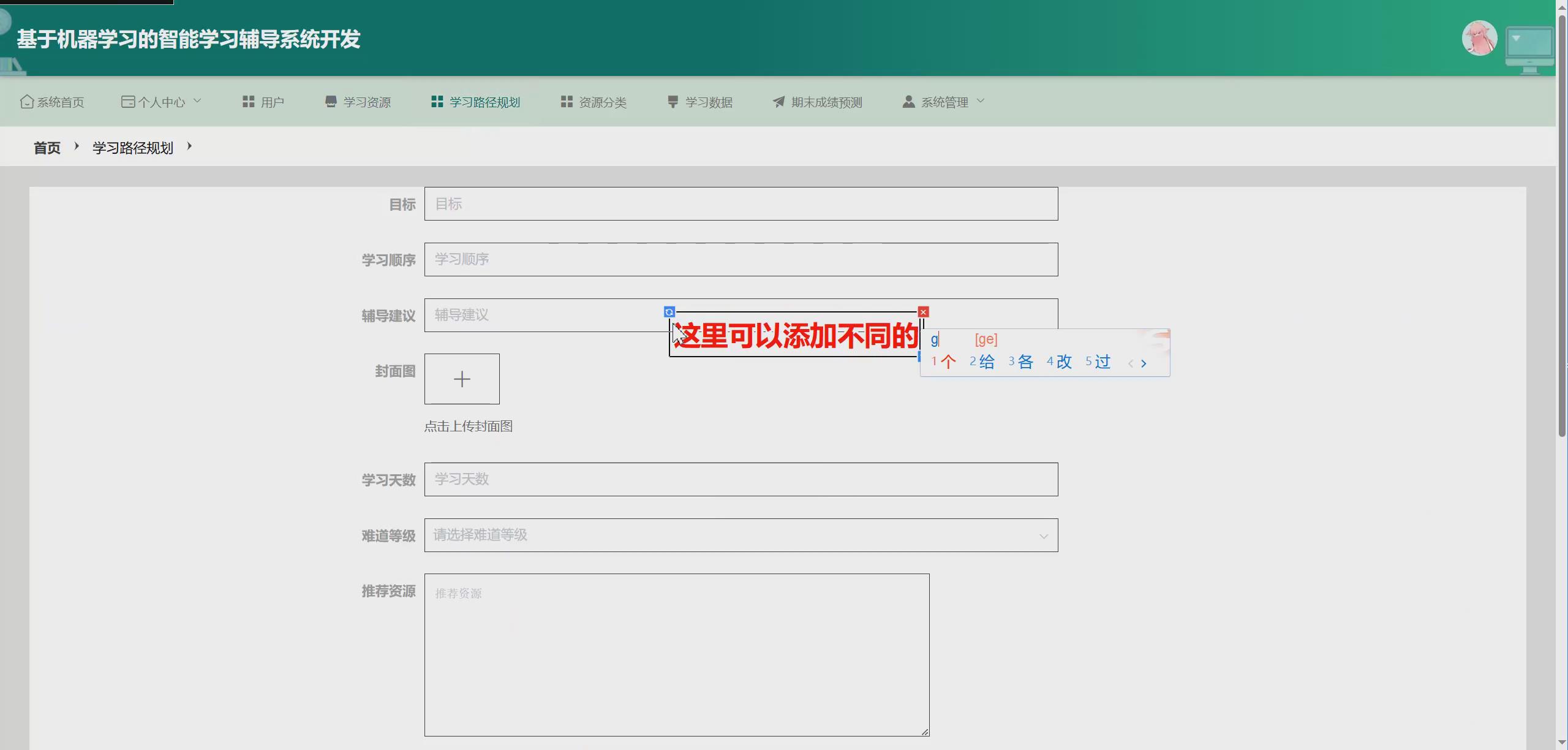Select the home icon beside 系统首页
The width and height of the screenshot is (1568, 750).
coord(27,101)
